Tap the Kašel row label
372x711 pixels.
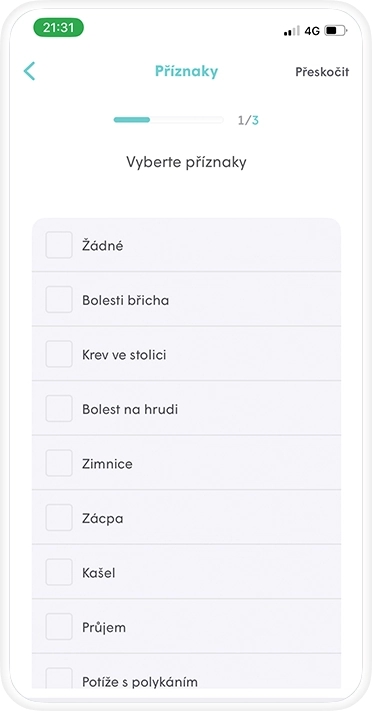tap(98, 573)
